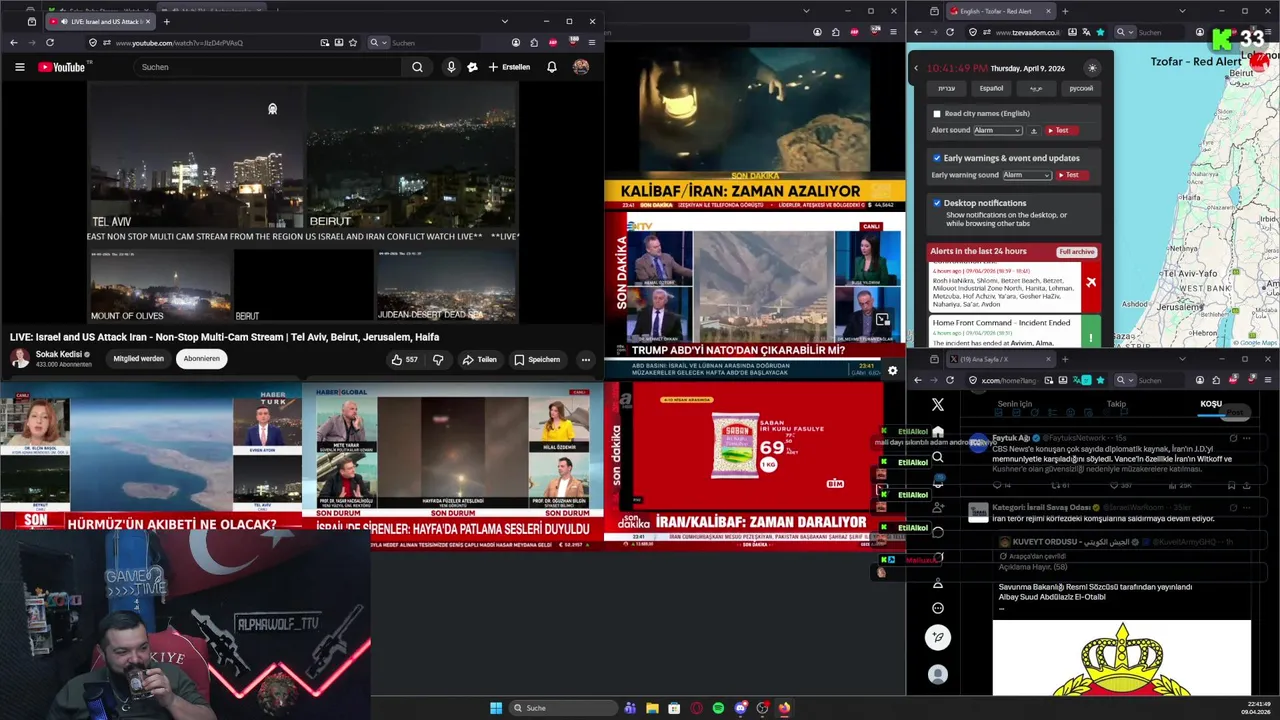Open the YouTube hamburger guide menu
The height and width of the screenshot is (720, 1280).
coord(19,67)
